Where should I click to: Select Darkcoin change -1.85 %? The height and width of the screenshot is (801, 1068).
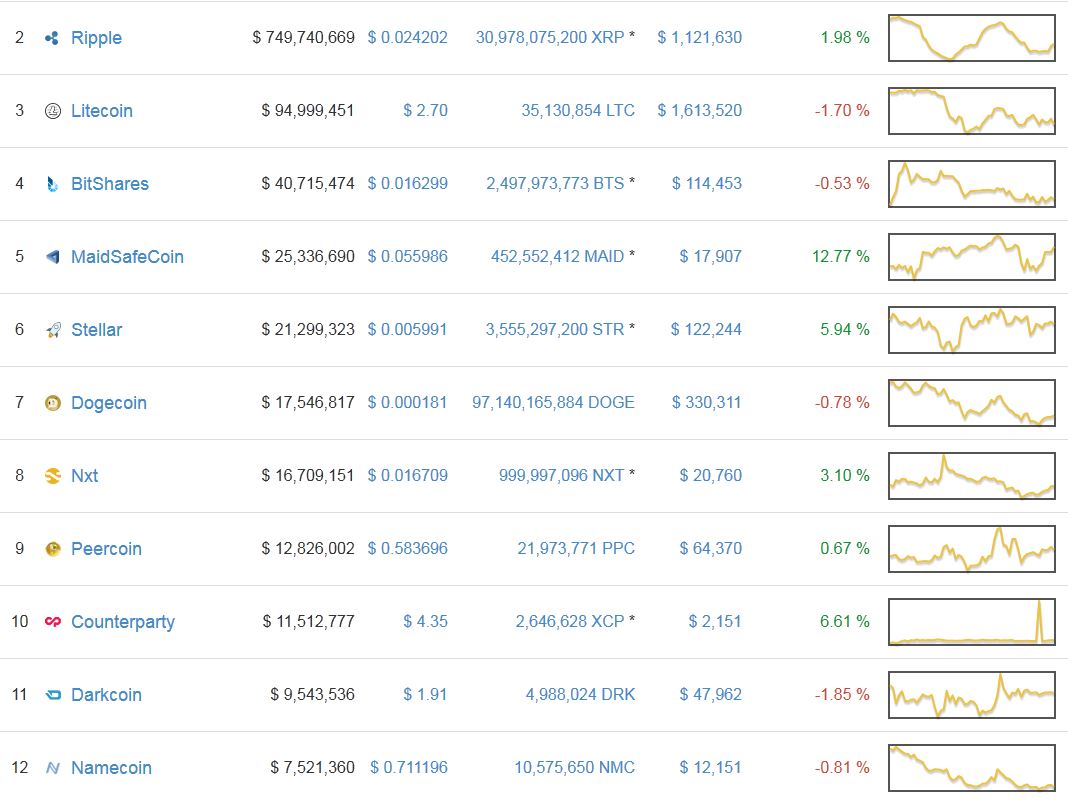(x=842, y=694)
